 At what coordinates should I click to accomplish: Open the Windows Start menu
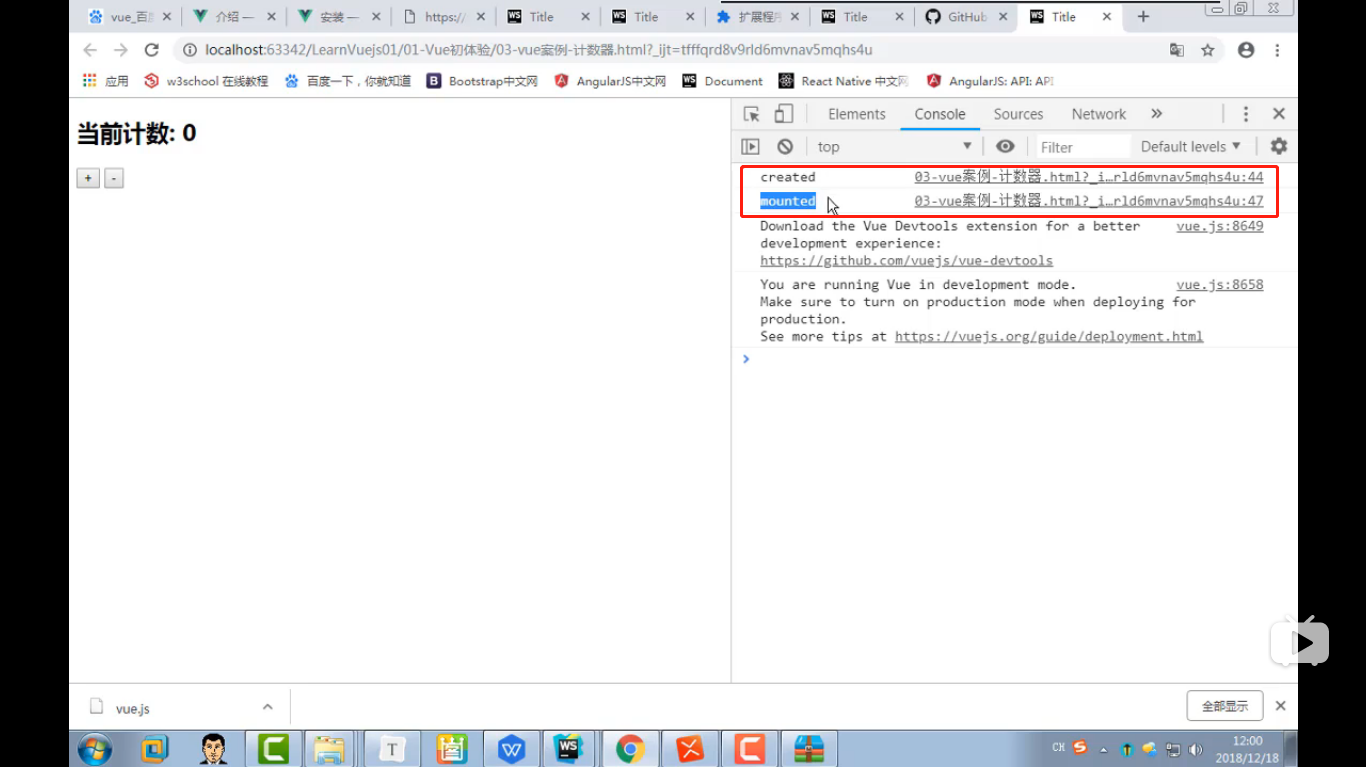95,748
